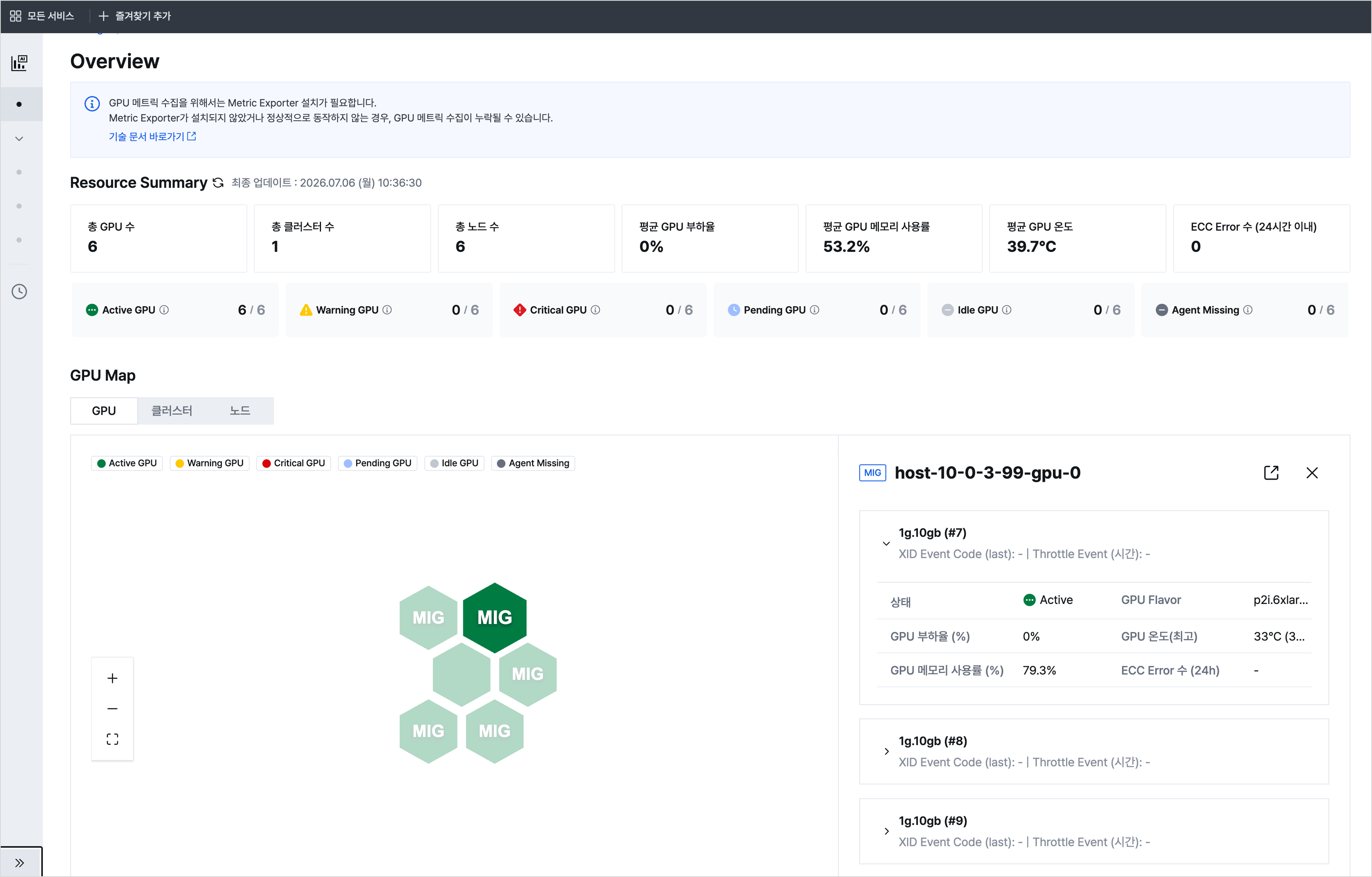Collapse the 1g.10gb (#7) section

click(x=886, y=543)
